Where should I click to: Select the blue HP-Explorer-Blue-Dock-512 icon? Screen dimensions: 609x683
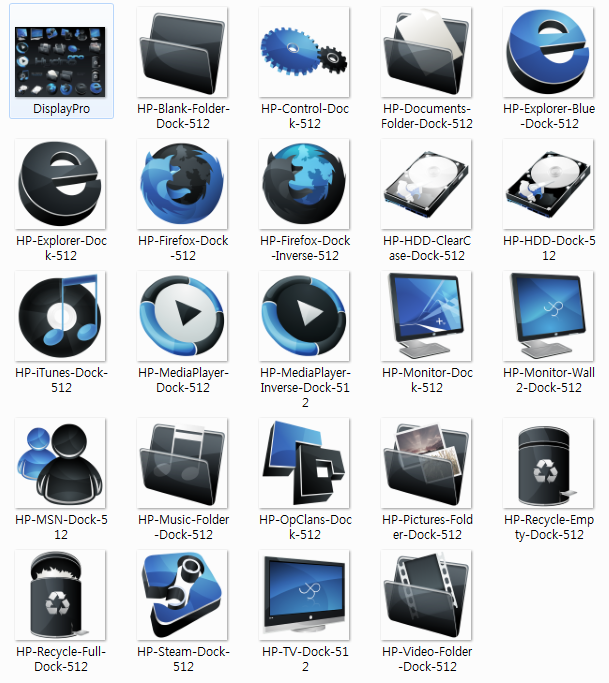(x=548, y=52)
